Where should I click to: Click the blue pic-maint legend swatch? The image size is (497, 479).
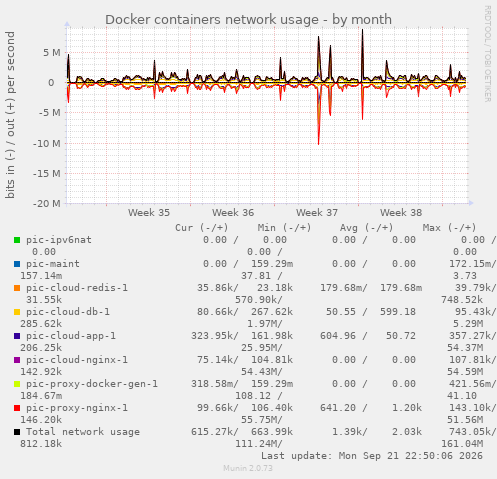coord(17,264)
